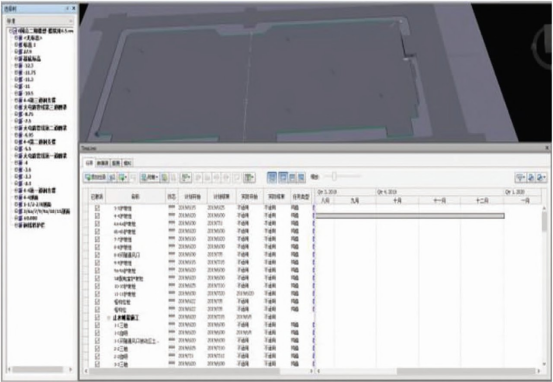
Task: Collapse the root model node in tree
Action: [10, 31]
